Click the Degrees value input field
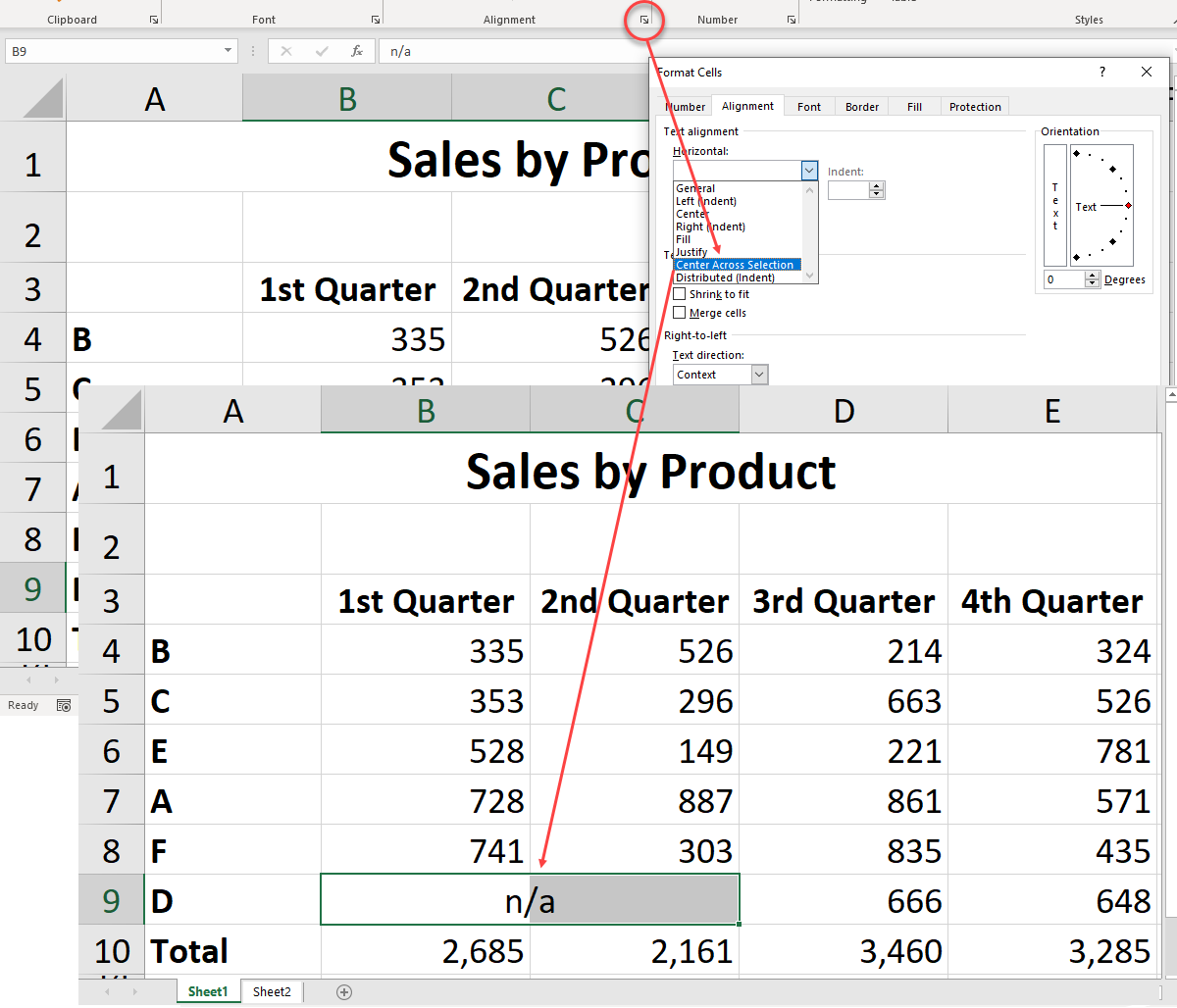The width and height of the screenshot is (1177, 1008). [1065, 279]
